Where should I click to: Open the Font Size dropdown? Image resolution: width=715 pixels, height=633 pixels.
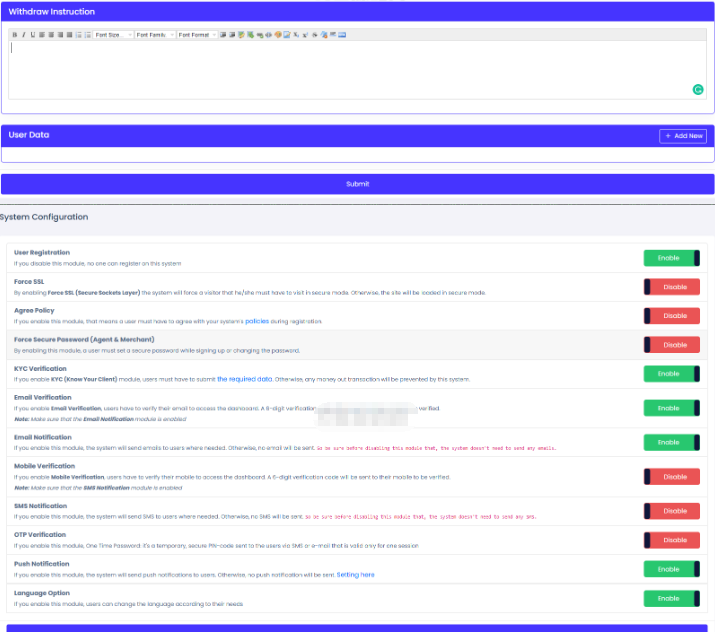[112, 35]
